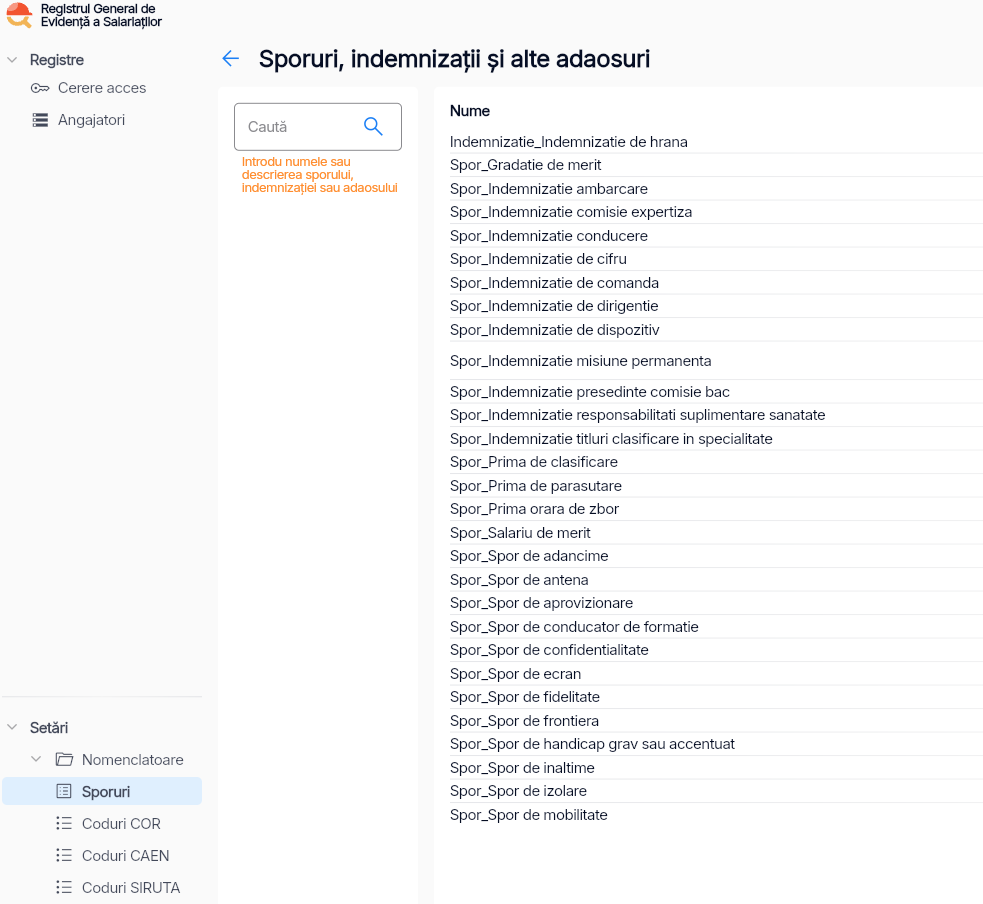Click the Registrul General logo icon
Viewport: 983px width, 904px height.
click(x=19, y=15)
